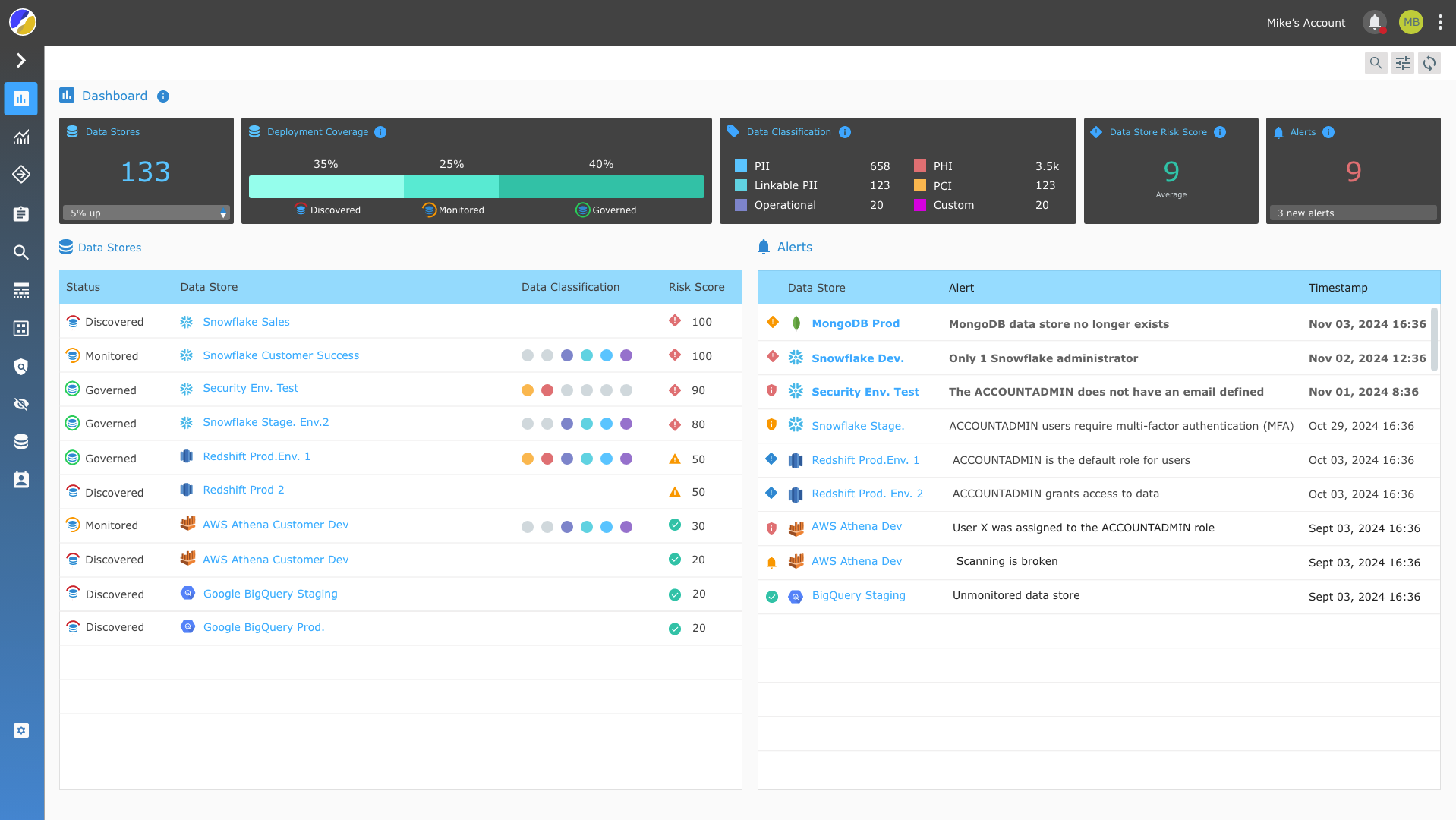Expand the left sidebar with chevron

21,60
